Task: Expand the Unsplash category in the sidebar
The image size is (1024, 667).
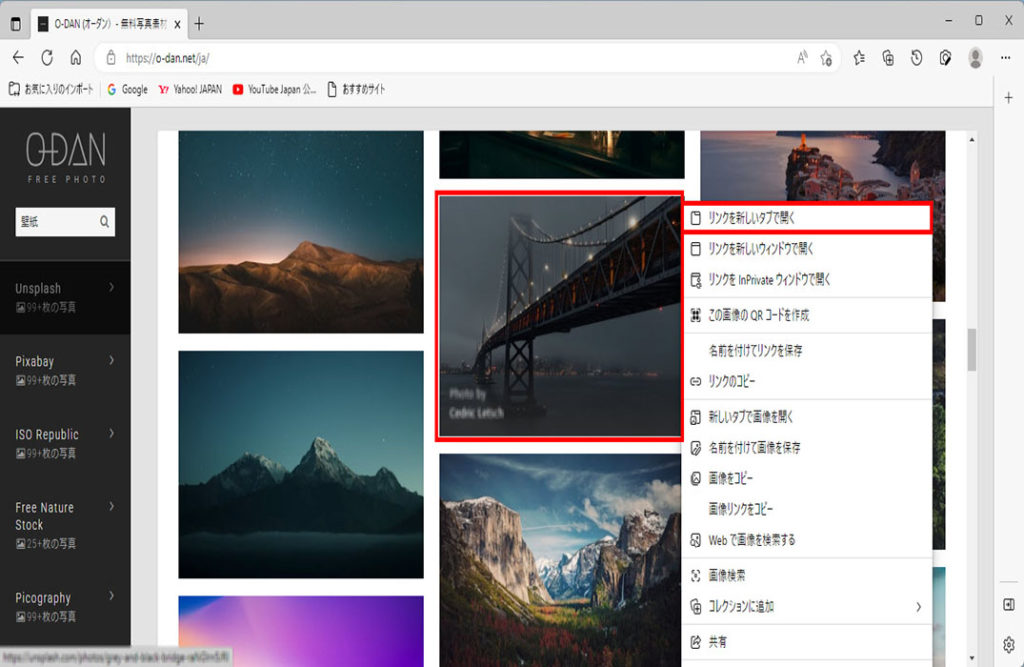Action: (111, 288)
